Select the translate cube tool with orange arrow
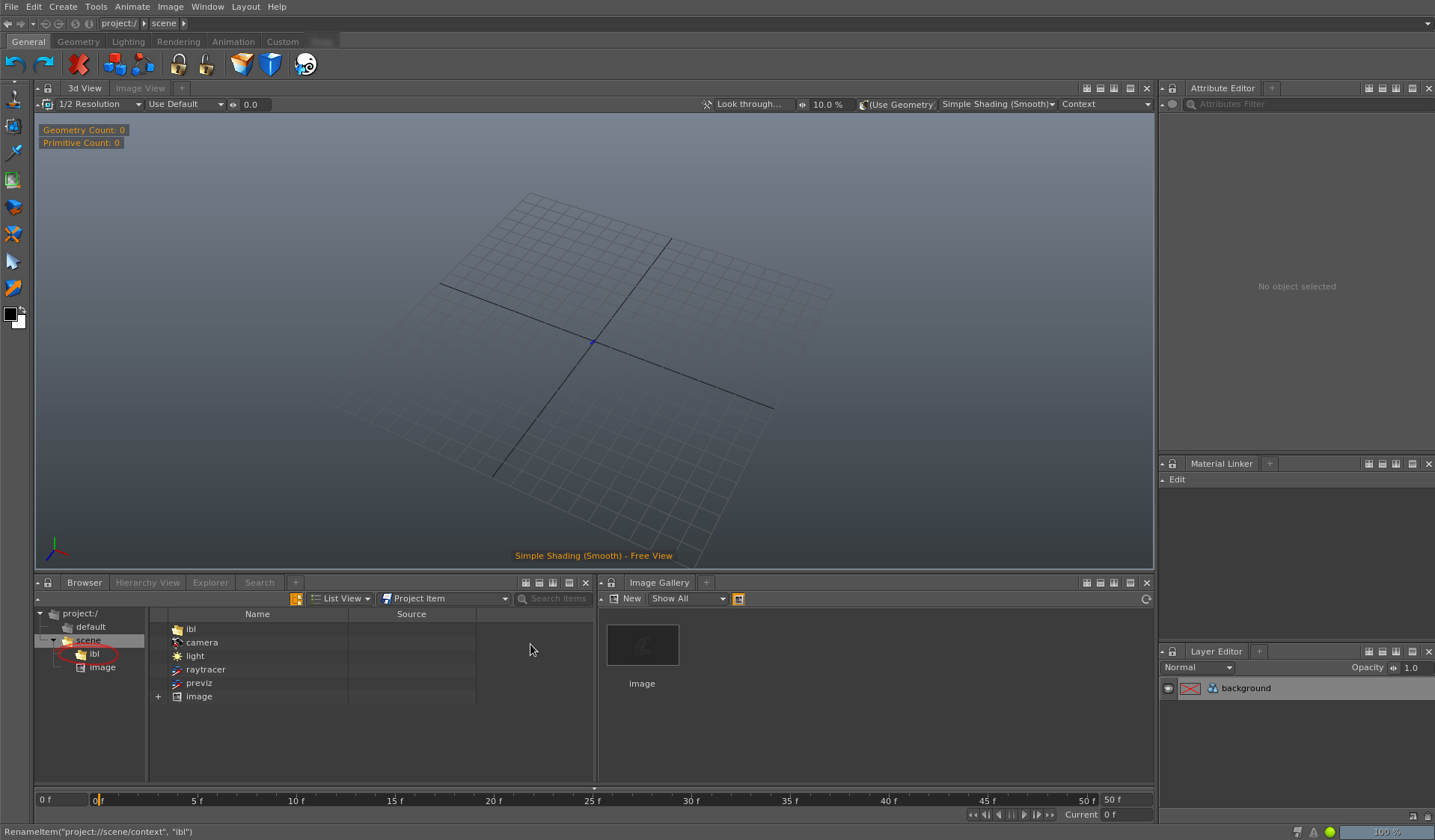 (13, 288)
